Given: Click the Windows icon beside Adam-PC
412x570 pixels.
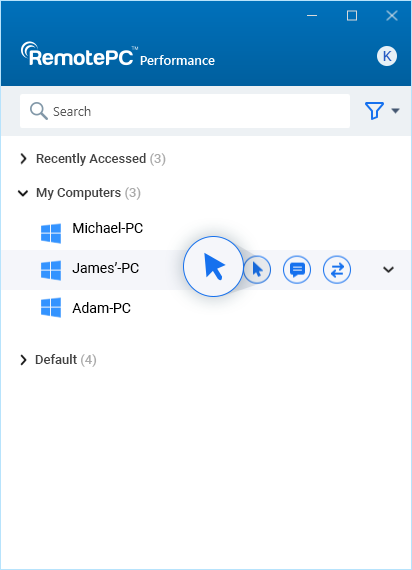Looking at the screenshot, I should pos(51,308).
